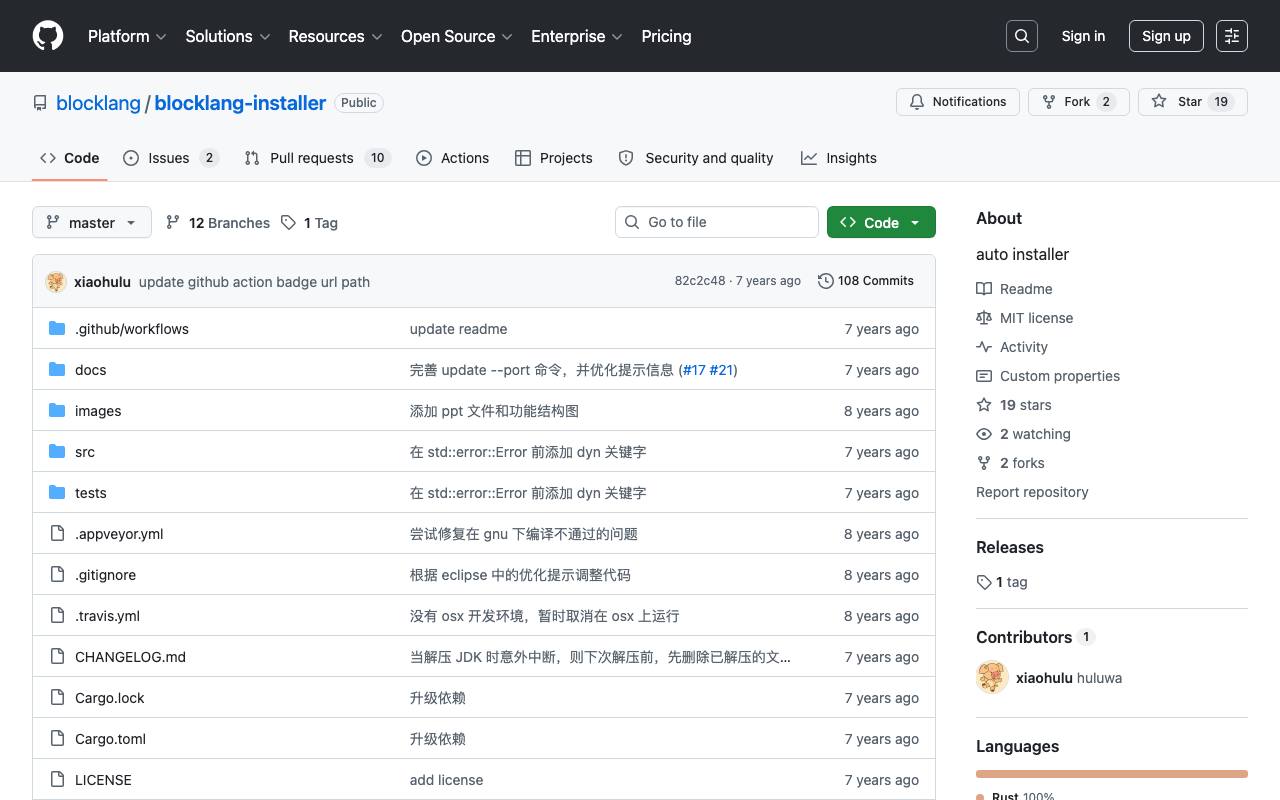The image size is (1280, 800).
Task: Focus the Go to file field
Action: [717, 222]
